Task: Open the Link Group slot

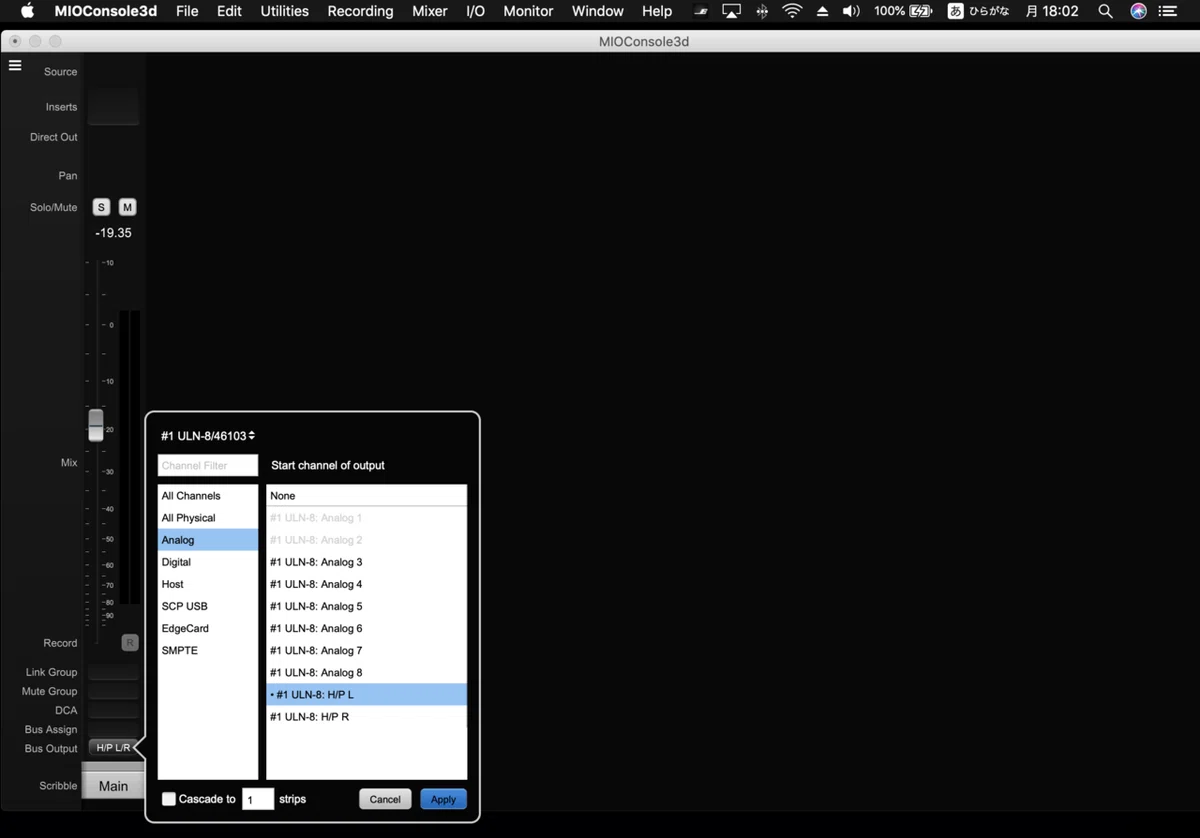Action: point(113,672)
